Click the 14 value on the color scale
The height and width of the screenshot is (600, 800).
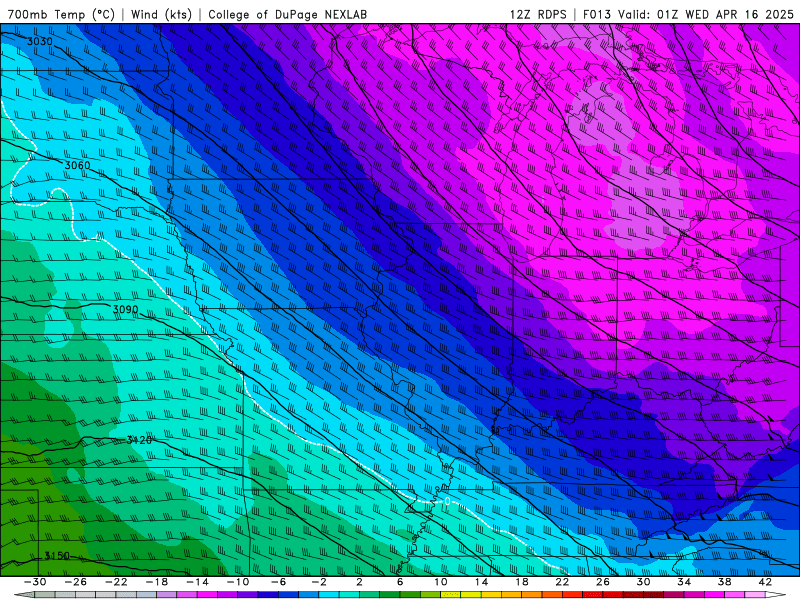481,582
